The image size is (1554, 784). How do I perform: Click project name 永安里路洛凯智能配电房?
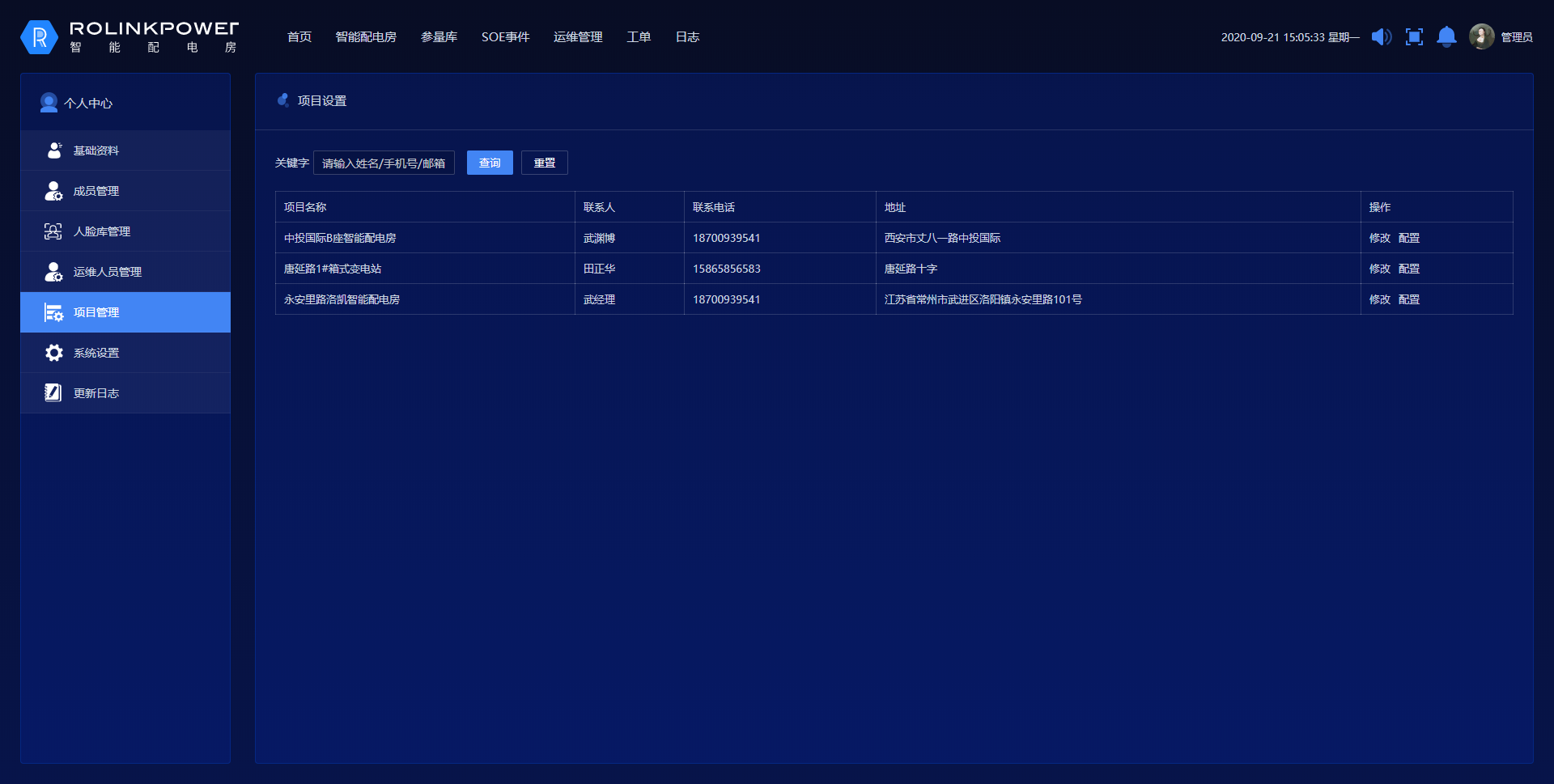coord(342,299)
